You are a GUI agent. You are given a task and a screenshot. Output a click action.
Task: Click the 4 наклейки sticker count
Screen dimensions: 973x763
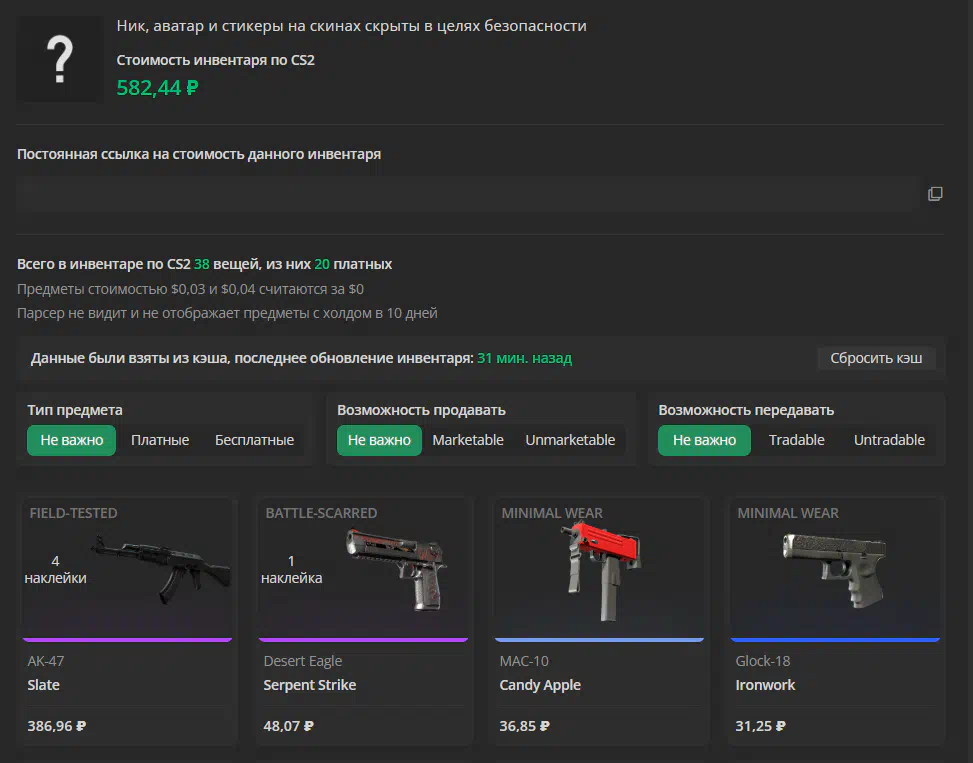55,569
